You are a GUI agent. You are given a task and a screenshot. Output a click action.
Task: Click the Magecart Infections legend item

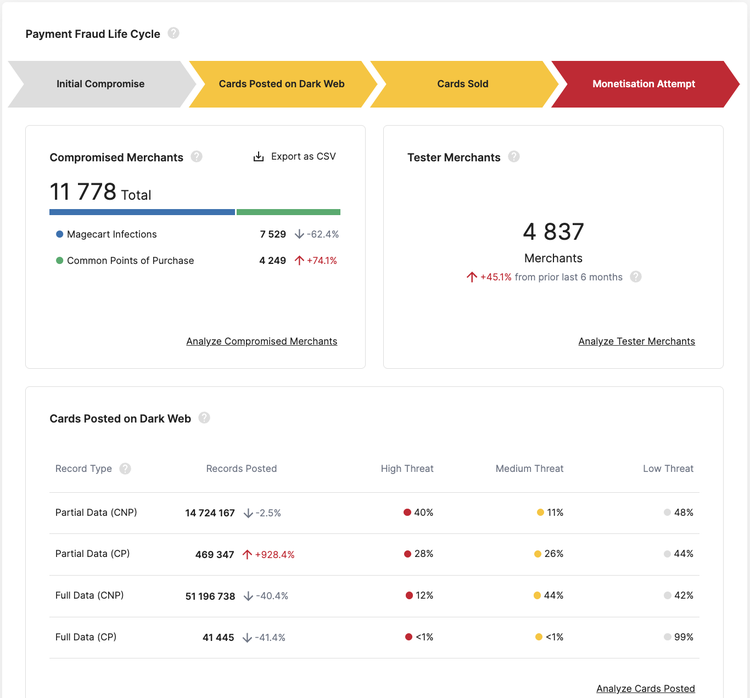(x=111, y=234)
